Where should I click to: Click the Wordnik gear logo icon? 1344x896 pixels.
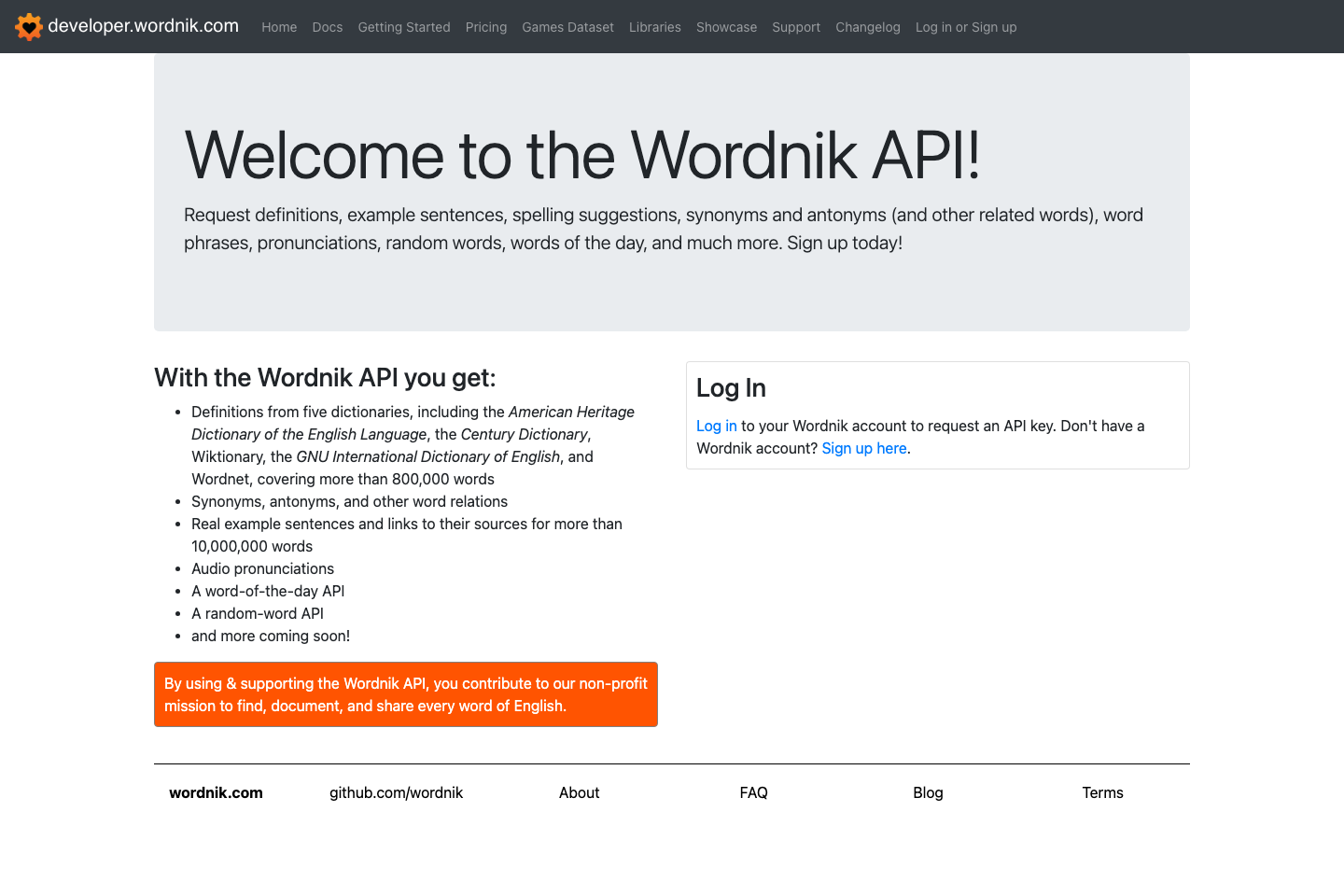pos(29,26)
